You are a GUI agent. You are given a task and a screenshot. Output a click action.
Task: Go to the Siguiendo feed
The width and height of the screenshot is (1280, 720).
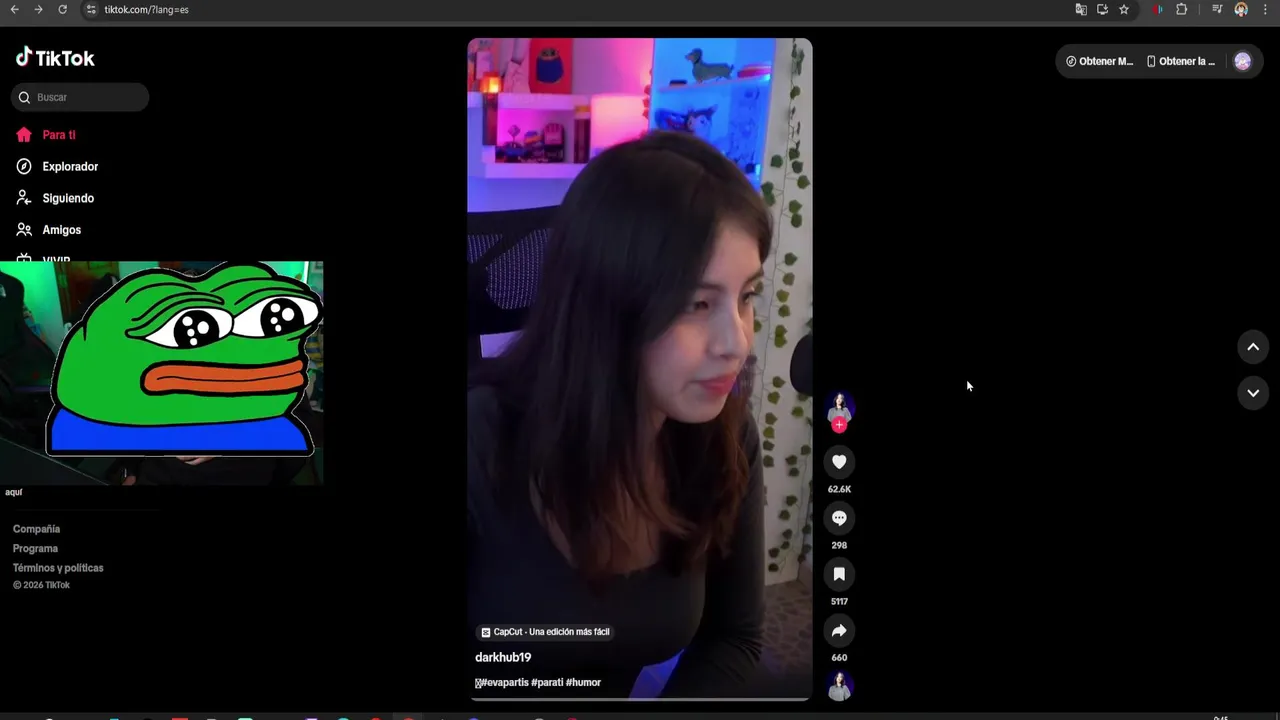(x=68, y=198)
